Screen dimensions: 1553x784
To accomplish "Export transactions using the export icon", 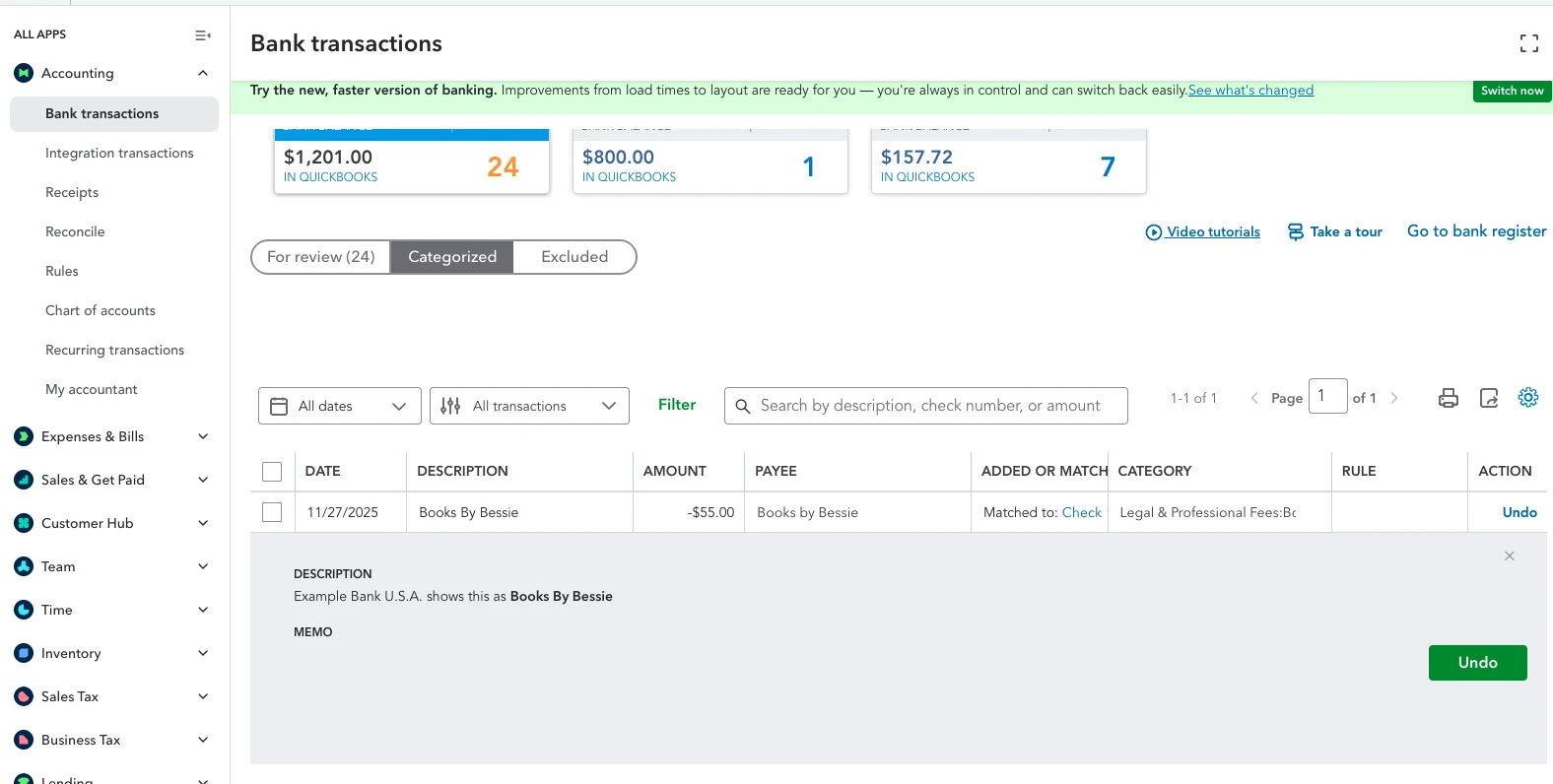I will pyautogui.click(x=1489, y=398).
